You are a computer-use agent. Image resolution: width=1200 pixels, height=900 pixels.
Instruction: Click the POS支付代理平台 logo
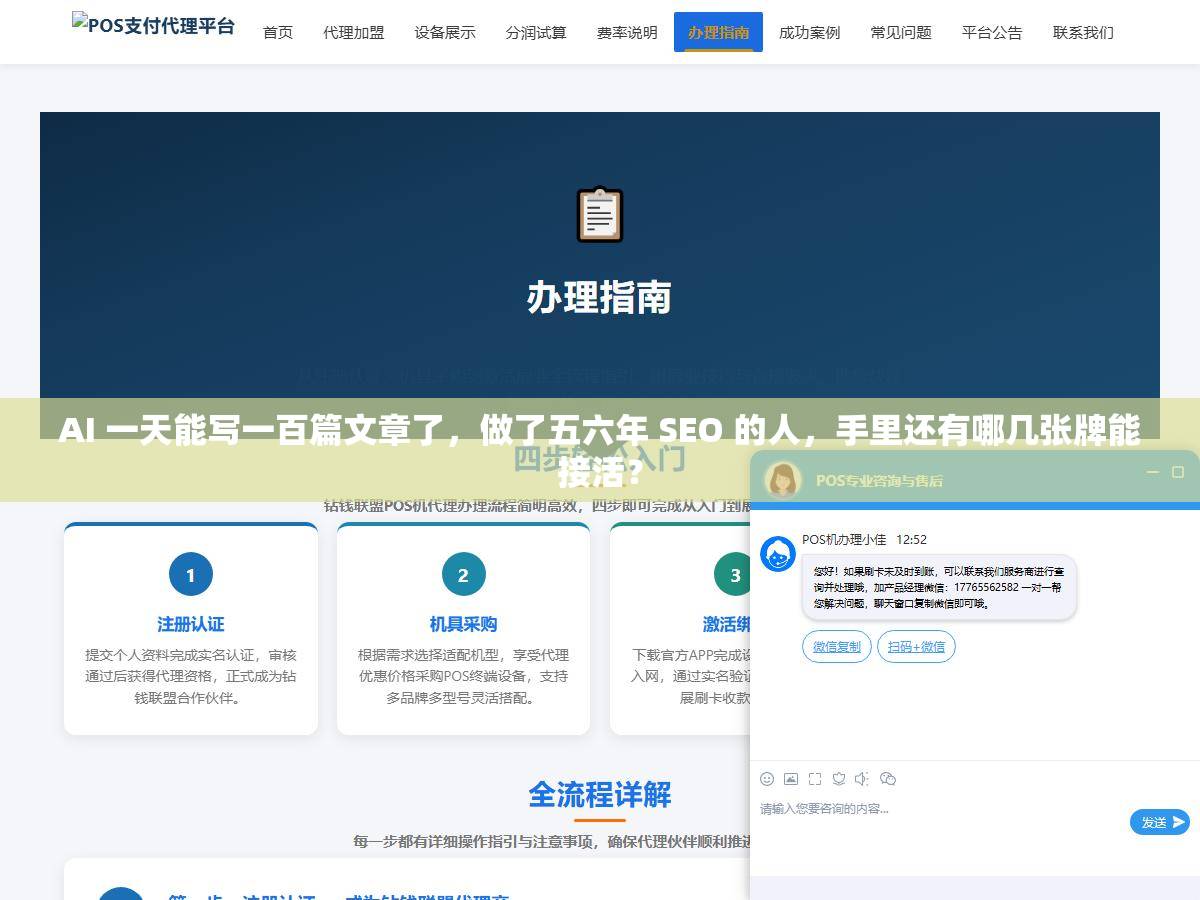click(x=153, y=25)
